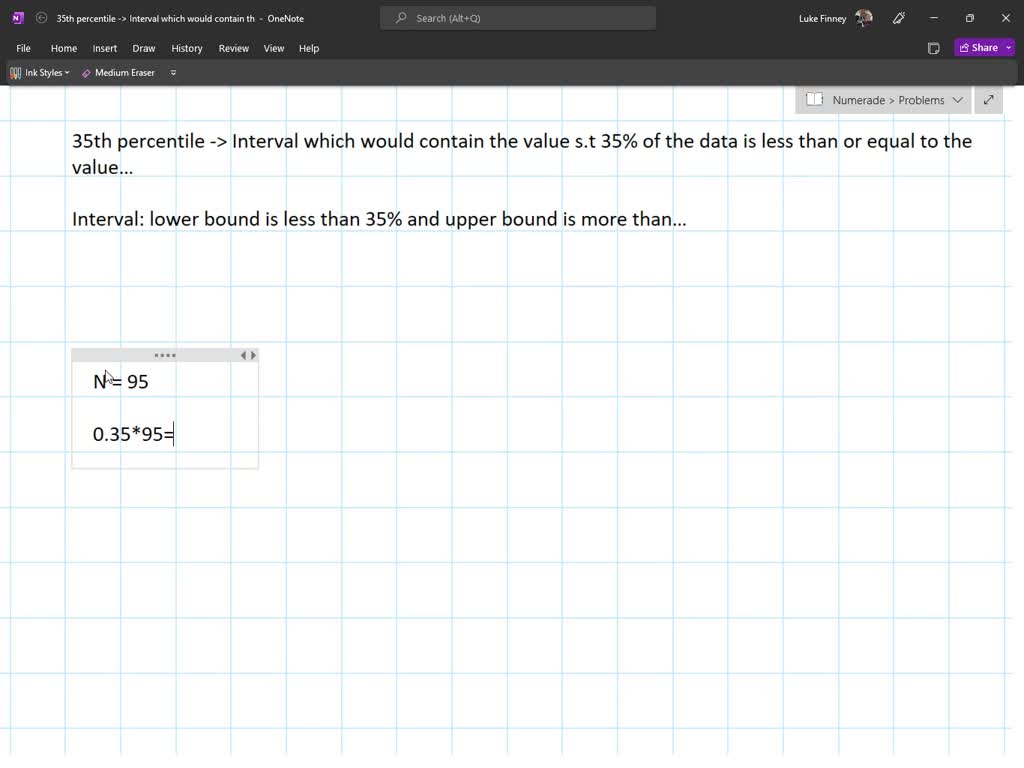Click the Luke Finney account name
Screen dimensions: 1024x768
click(x=822, y=18)
